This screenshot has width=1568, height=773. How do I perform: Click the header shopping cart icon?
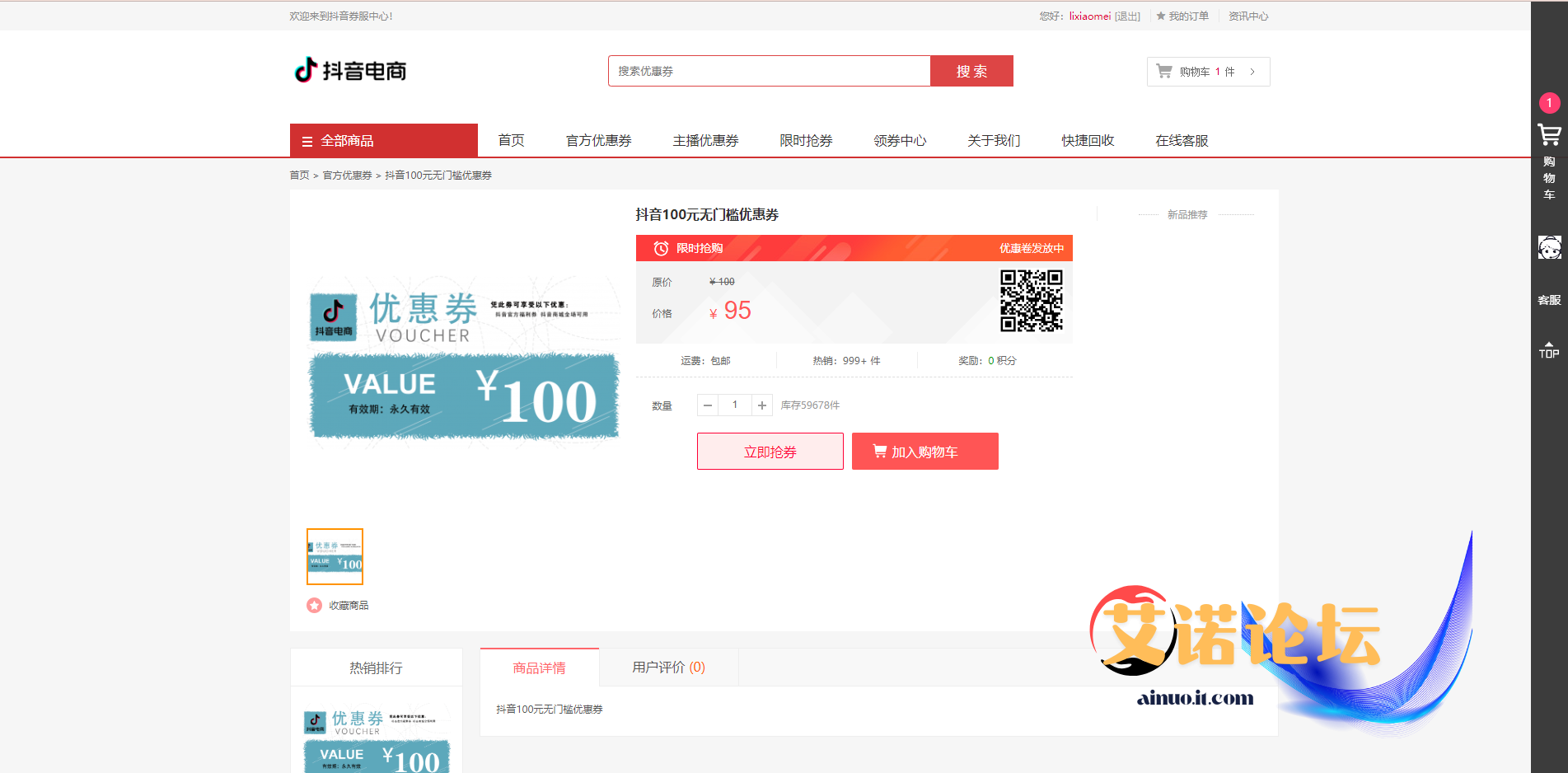point(1164,72)
